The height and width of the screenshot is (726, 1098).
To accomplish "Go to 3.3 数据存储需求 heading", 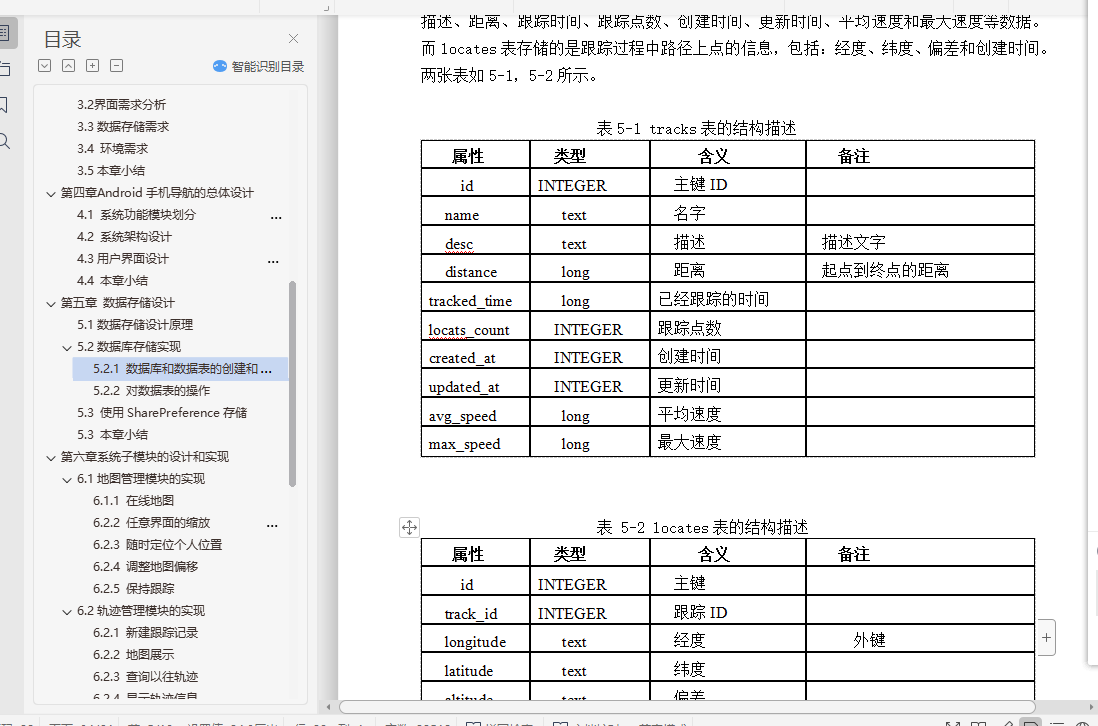I will (123, 127).
